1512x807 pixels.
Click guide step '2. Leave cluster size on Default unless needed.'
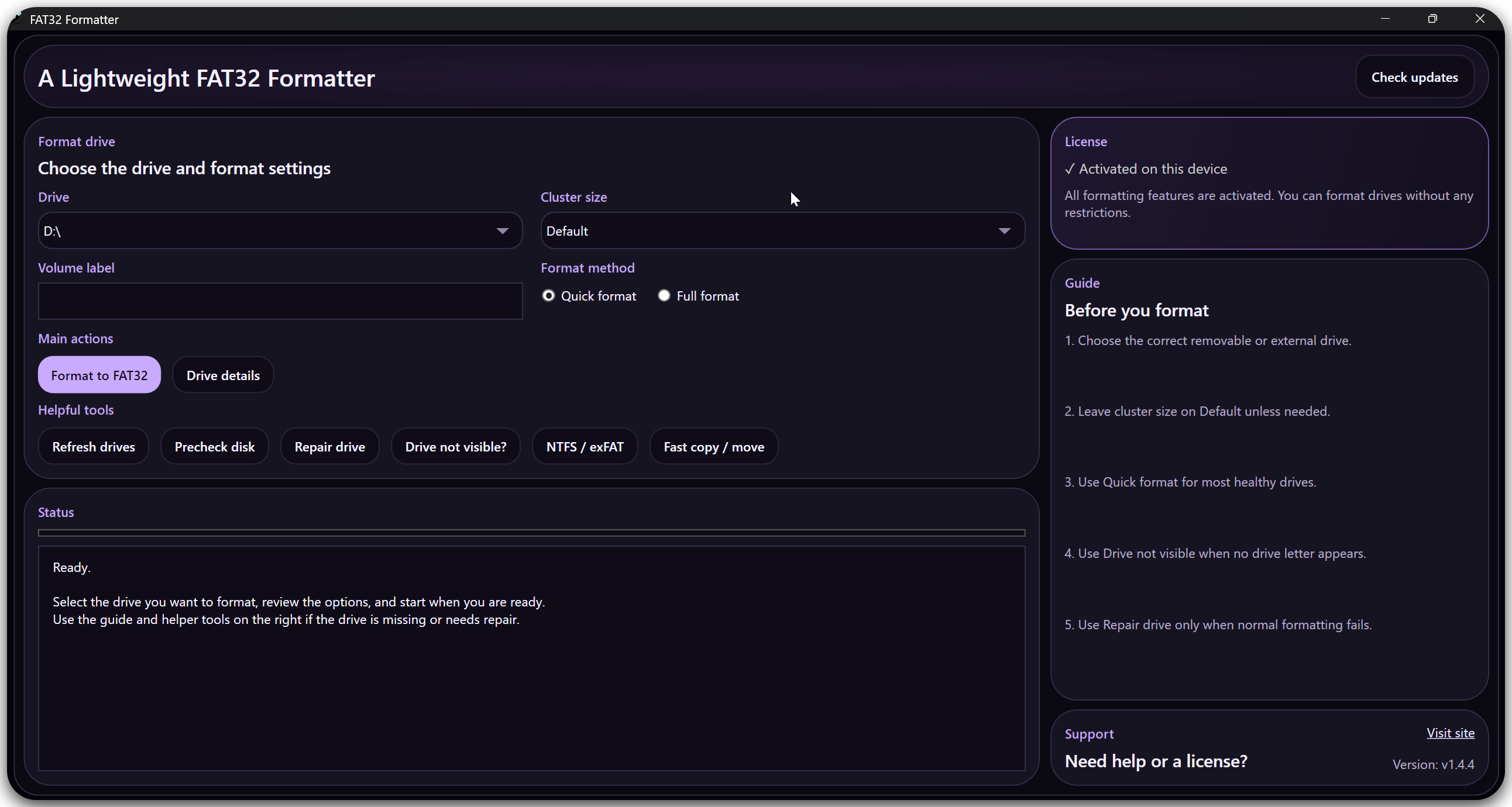coord(1197,412)
